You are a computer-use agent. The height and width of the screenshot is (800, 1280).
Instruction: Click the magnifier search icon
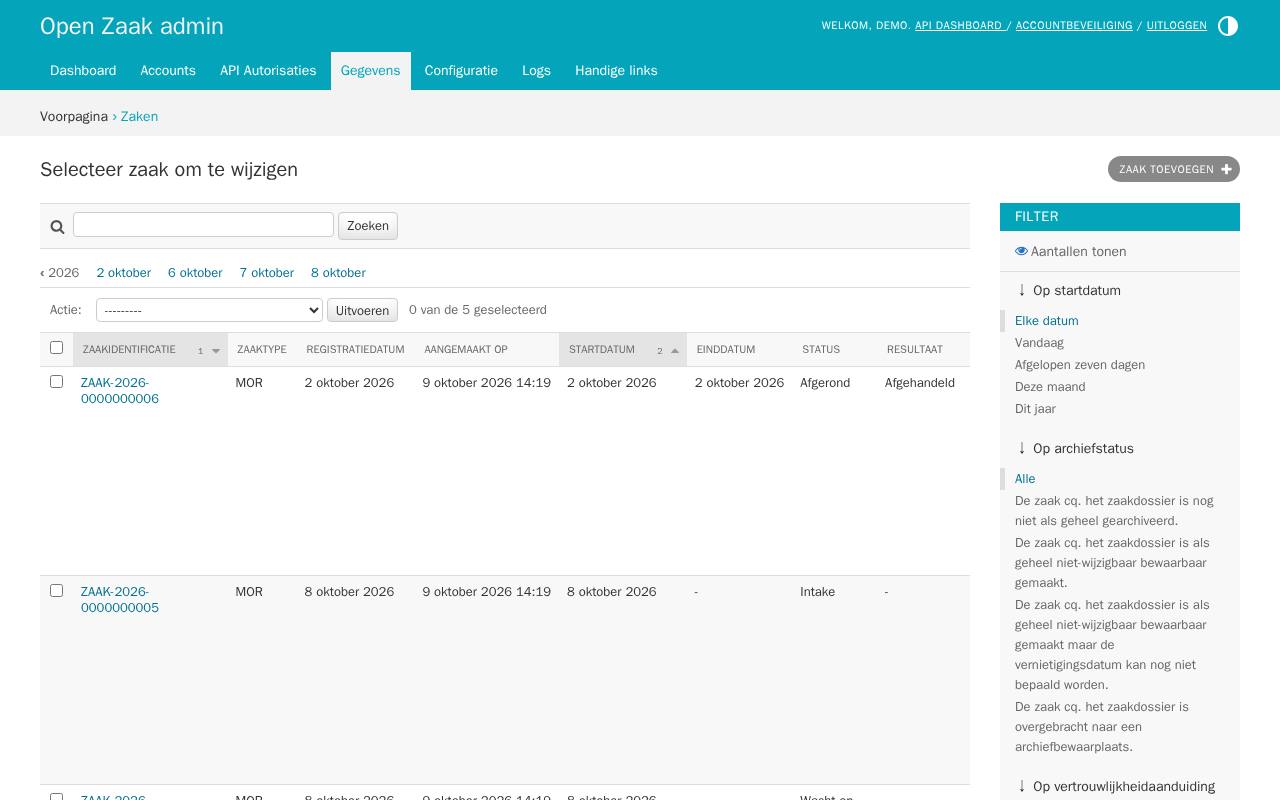(x=58, y=227)
